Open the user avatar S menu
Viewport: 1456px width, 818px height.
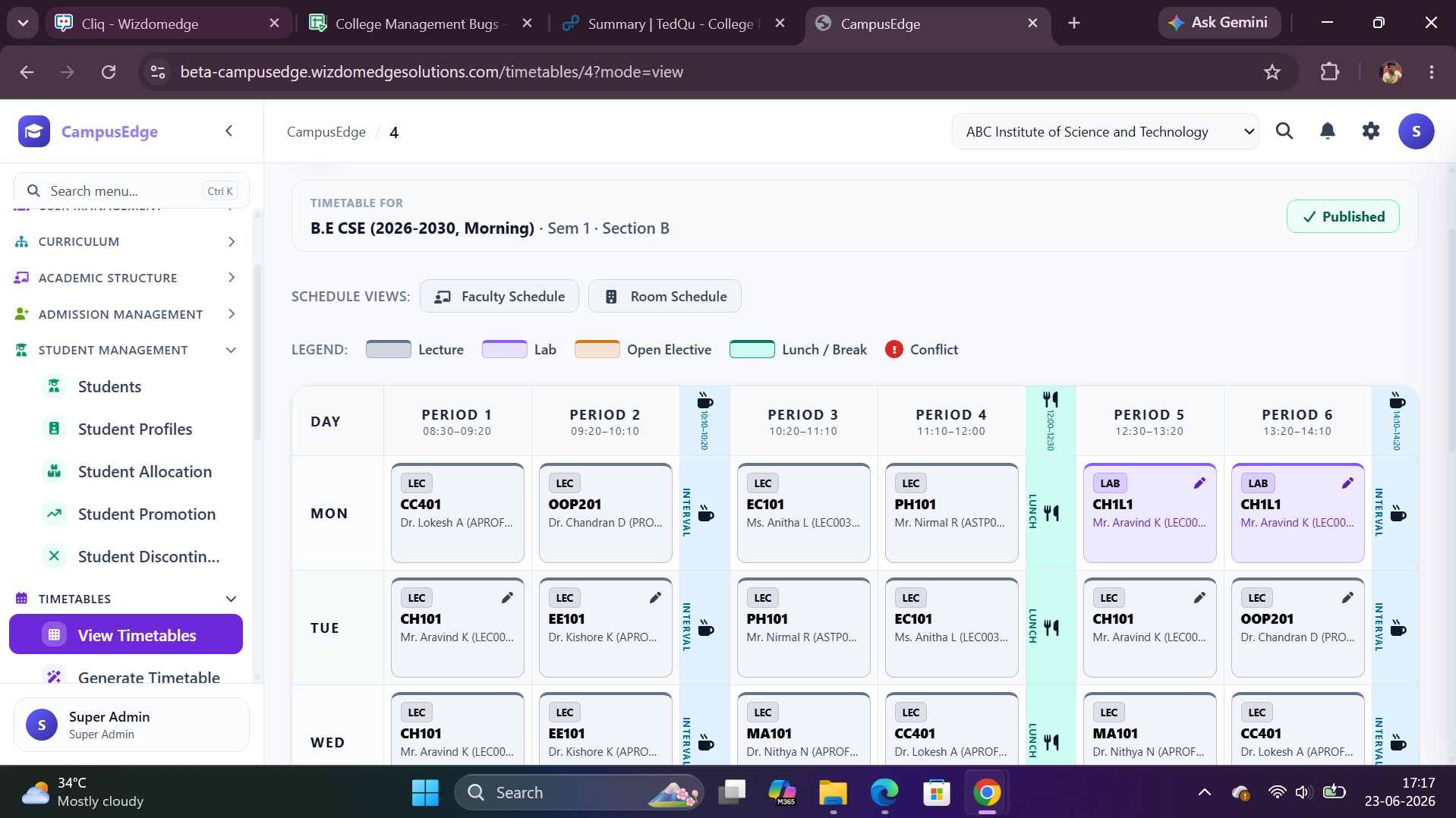1416,131
